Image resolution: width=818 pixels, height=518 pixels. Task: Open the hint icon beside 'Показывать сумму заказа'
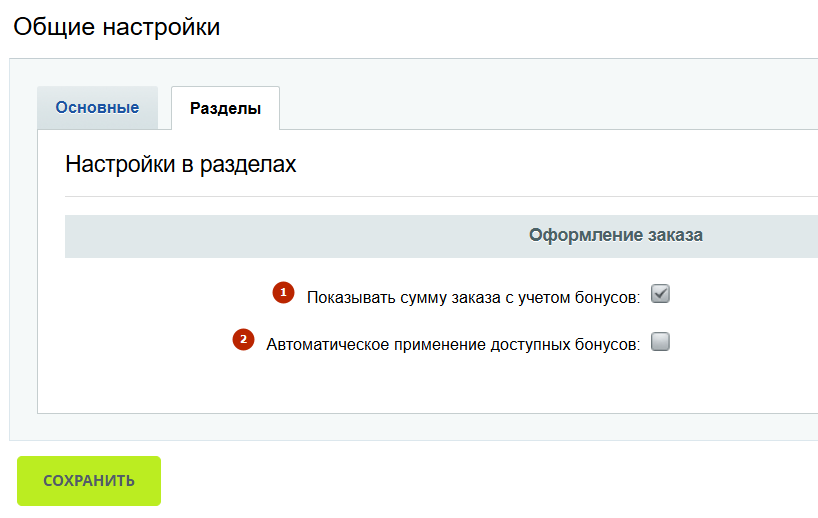pos(283,293)
